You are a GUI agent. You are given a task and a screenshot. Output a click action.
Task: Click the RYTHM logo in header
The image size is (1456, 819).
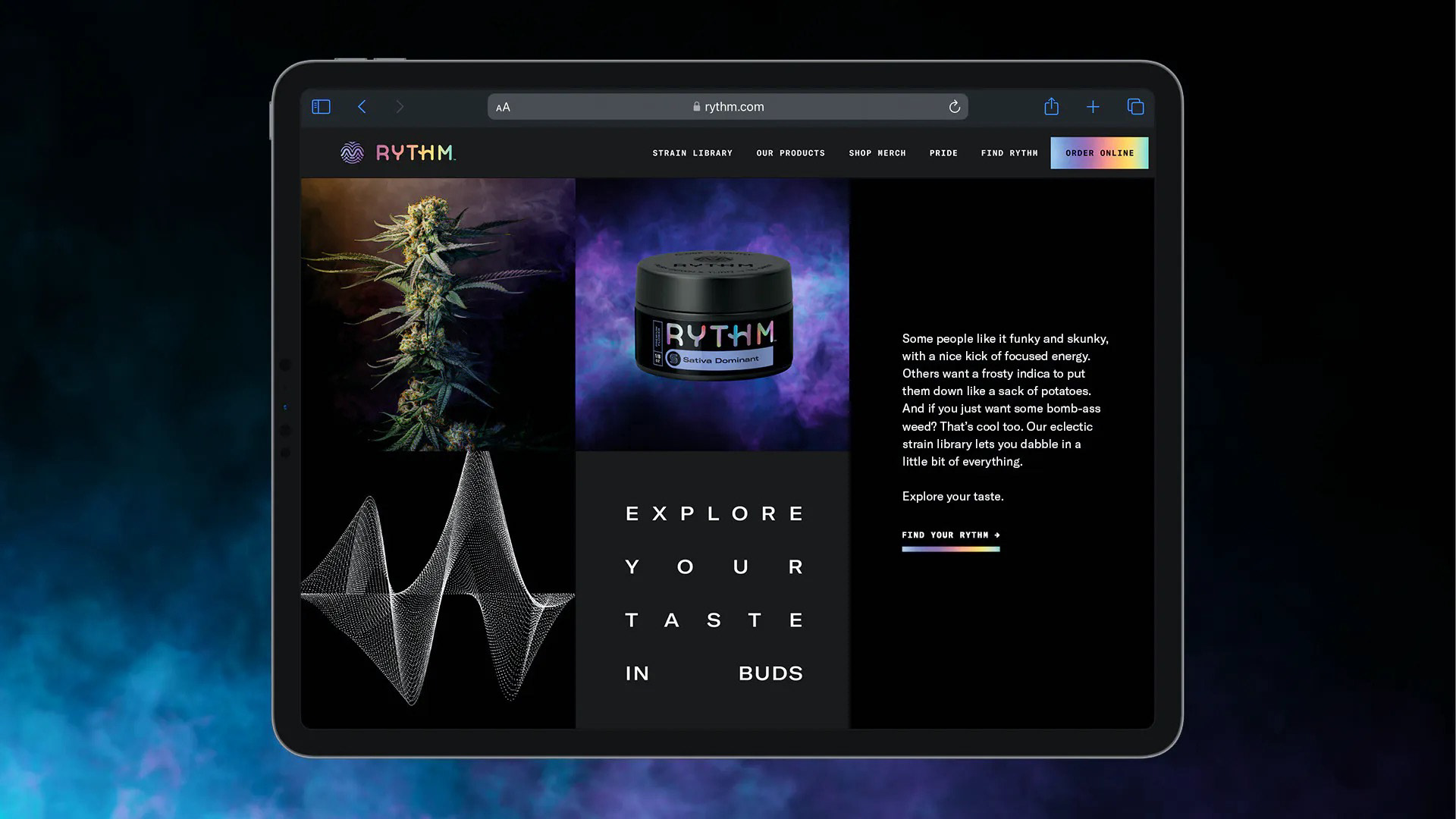(398, 152)
